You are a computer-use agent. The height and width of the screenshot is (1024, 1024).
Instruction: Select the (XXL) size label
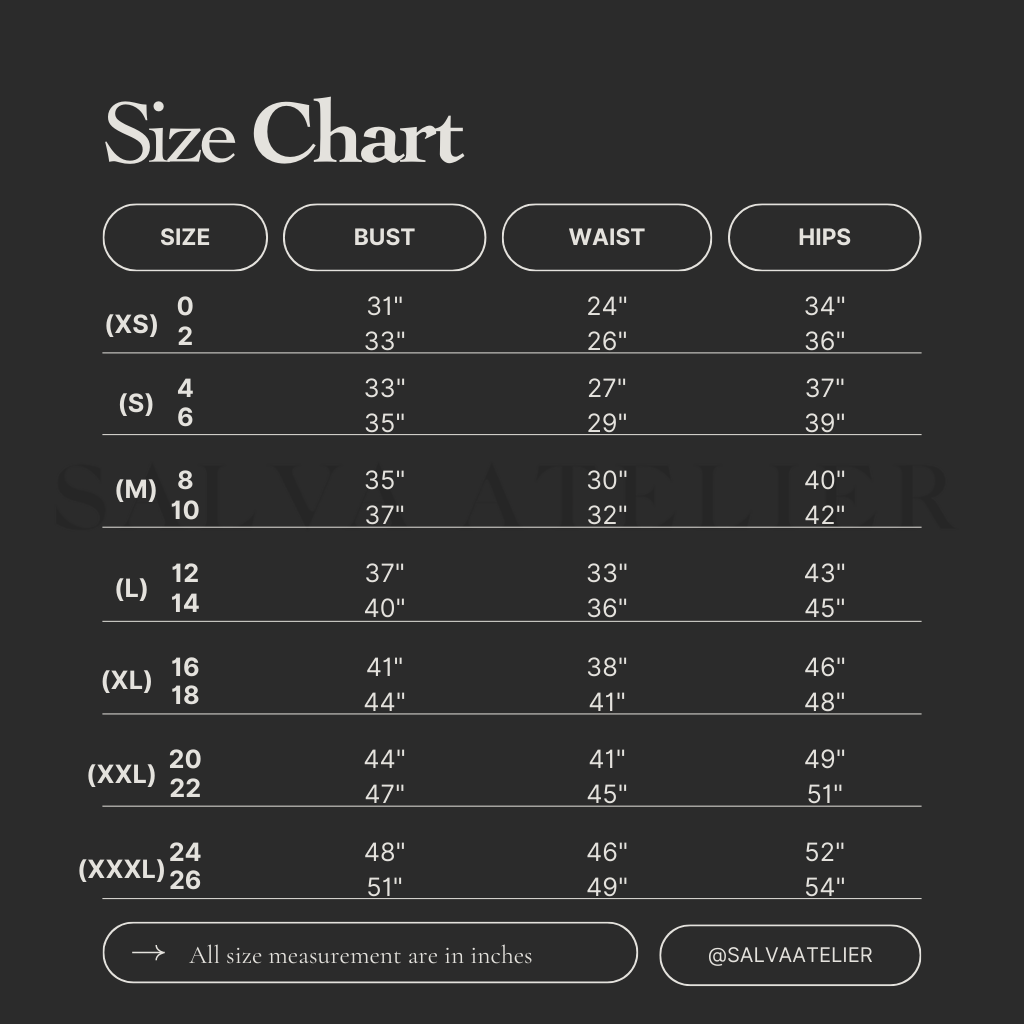click(x=122, y=774)
